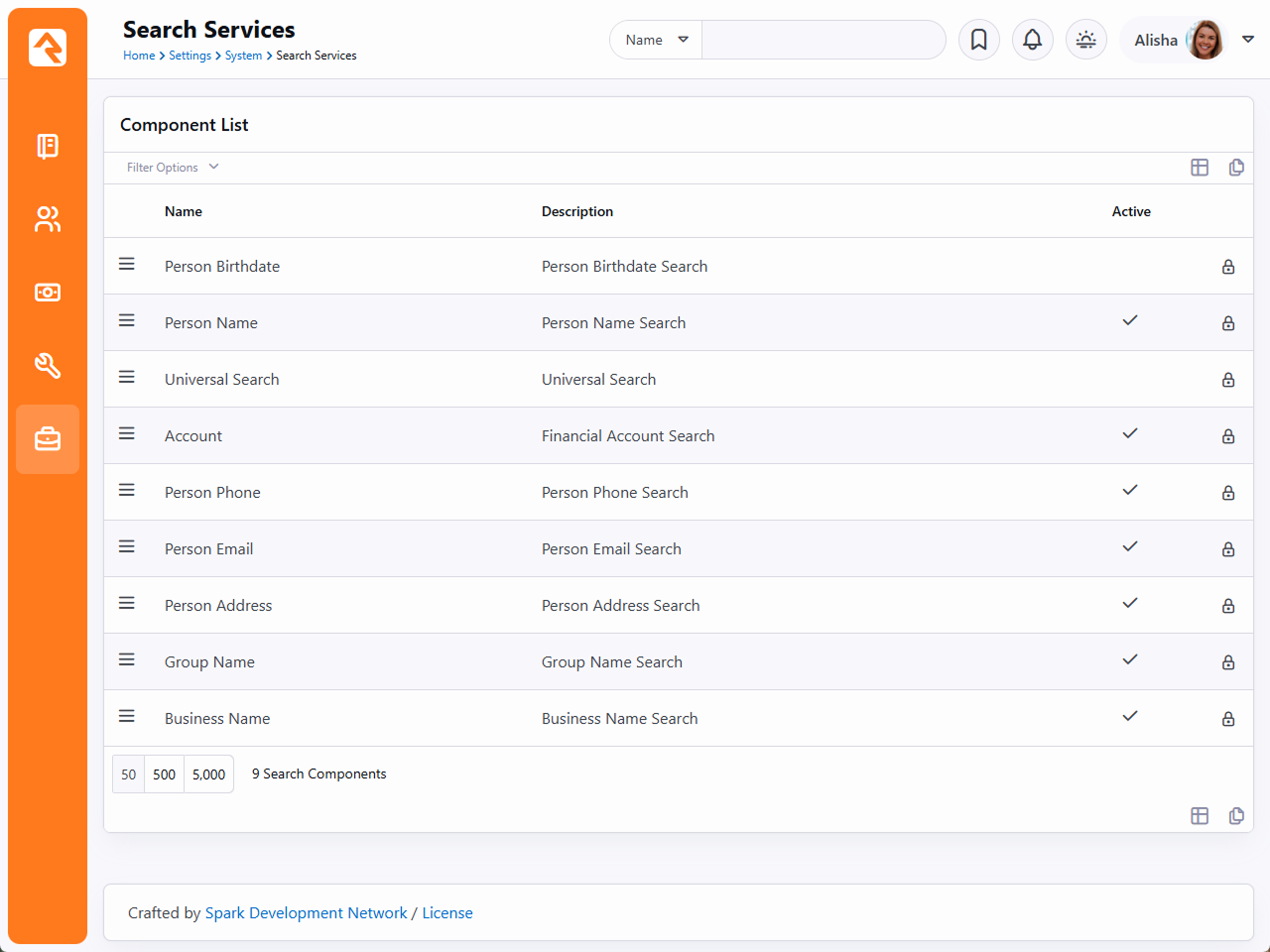Open the People section in sidebar
This screenshot has height=952, width=1270.
[48, 219]
